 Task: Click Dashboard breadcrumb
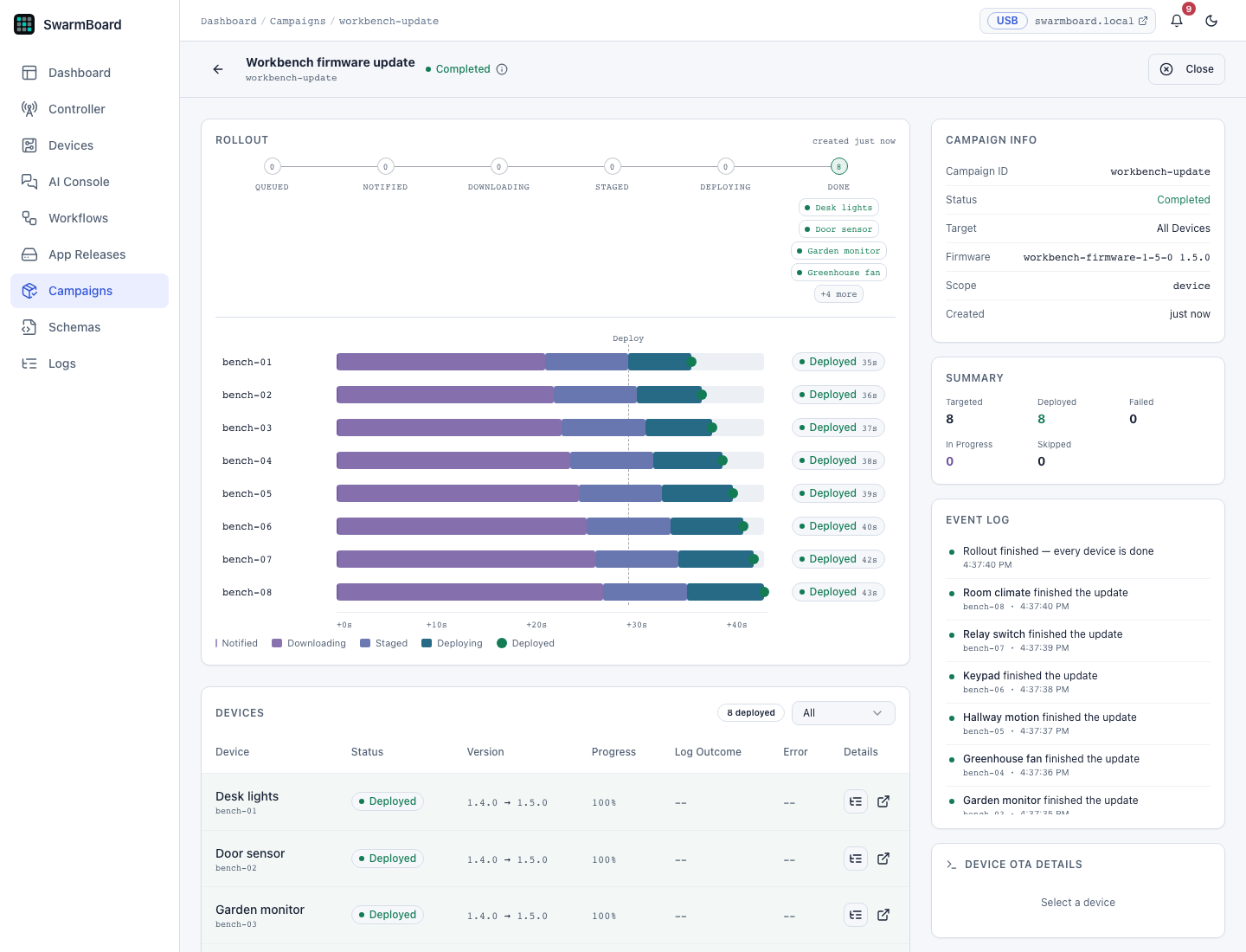pos(228,22)
